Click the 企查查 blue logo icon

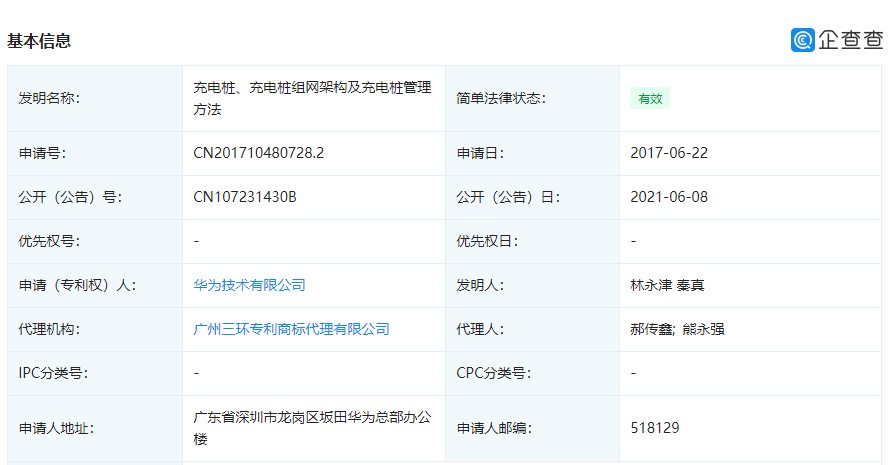[803, 40]
